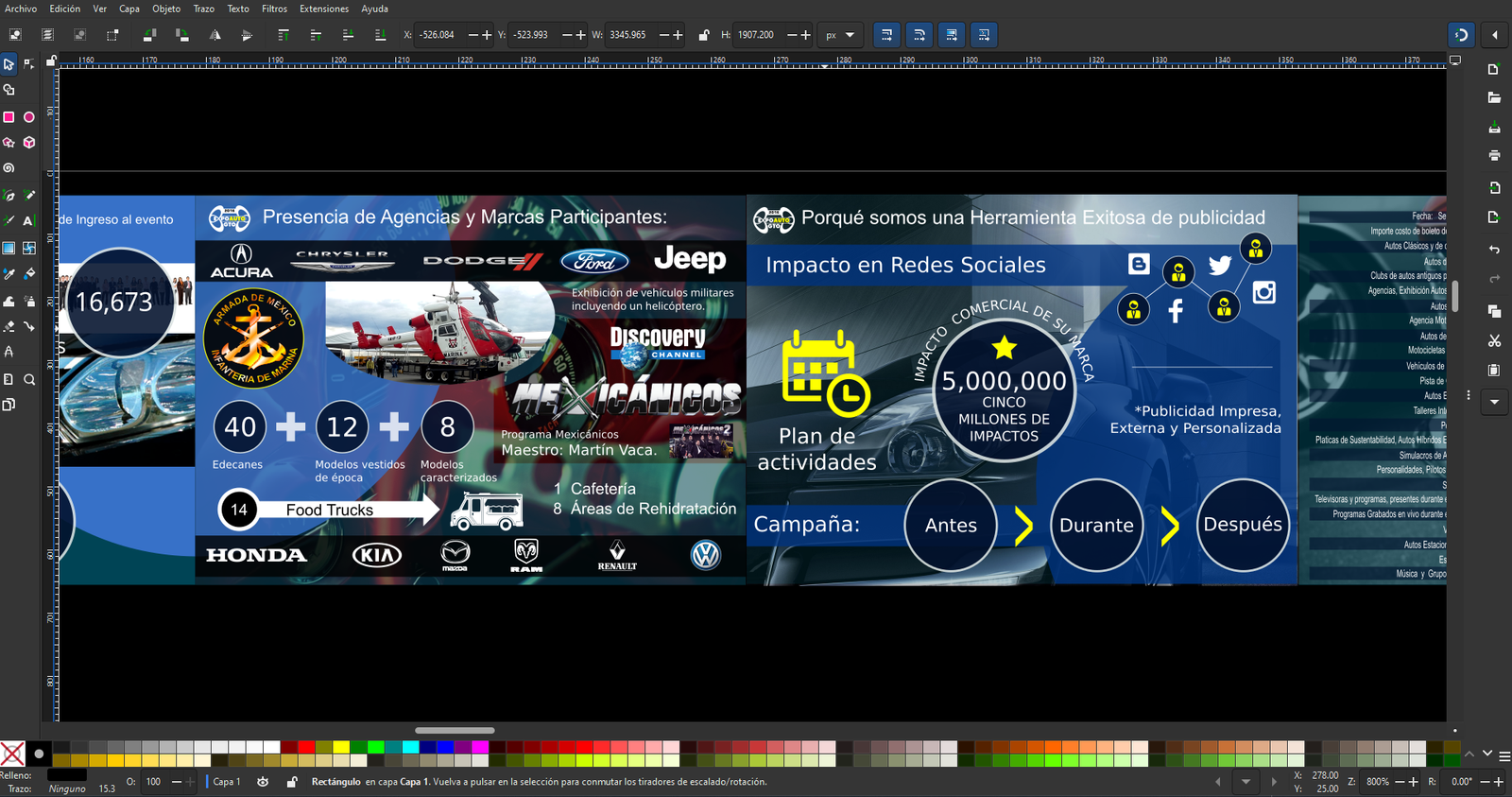Open the Capa 1 layer selector
This screenshot has height=797, width=1512.
point(226,782)
